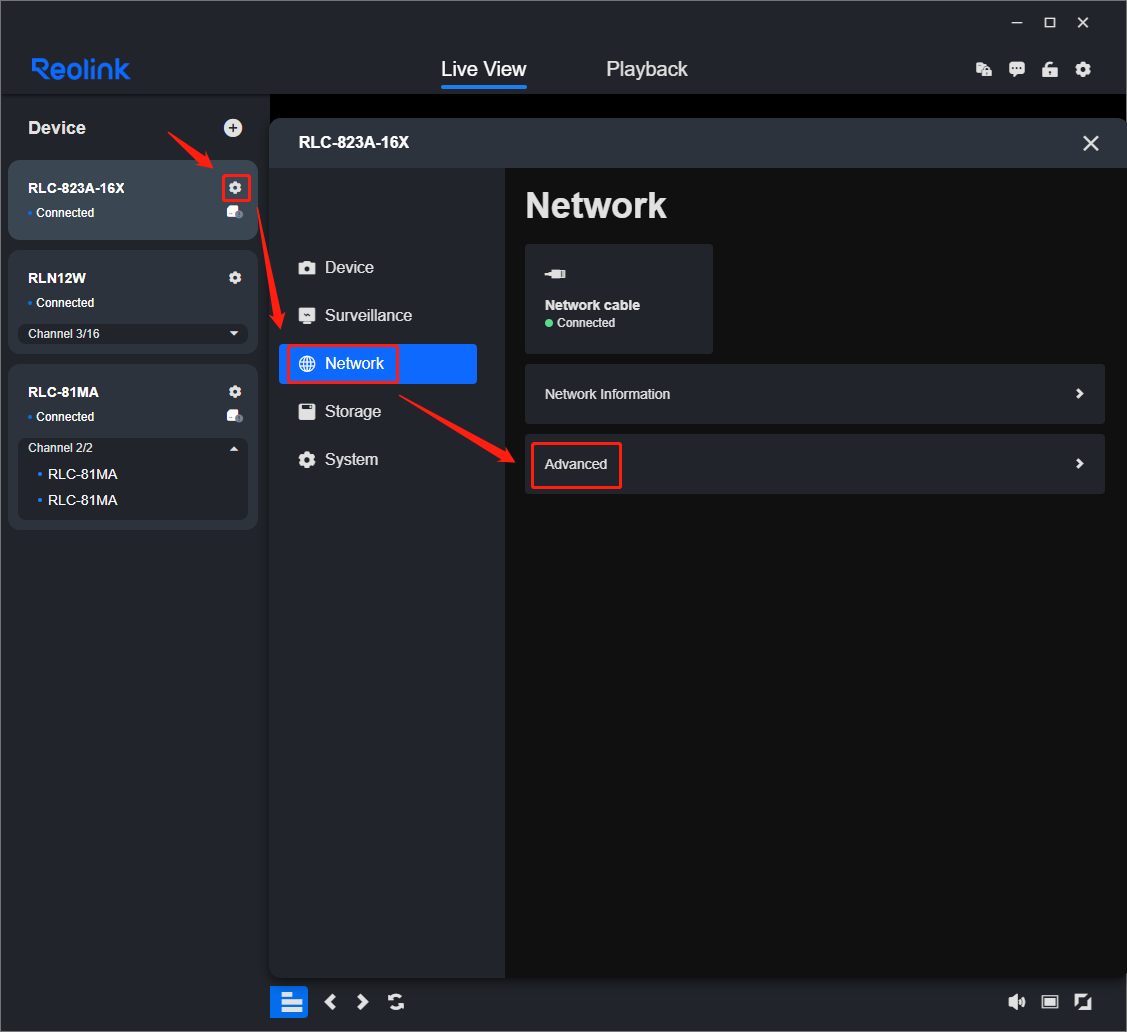Viewport: 1127px width, 1032px height.
Task: Open settings gear for RLC-823A-16X
Action: pyautogui.click(x=235, y=188)
